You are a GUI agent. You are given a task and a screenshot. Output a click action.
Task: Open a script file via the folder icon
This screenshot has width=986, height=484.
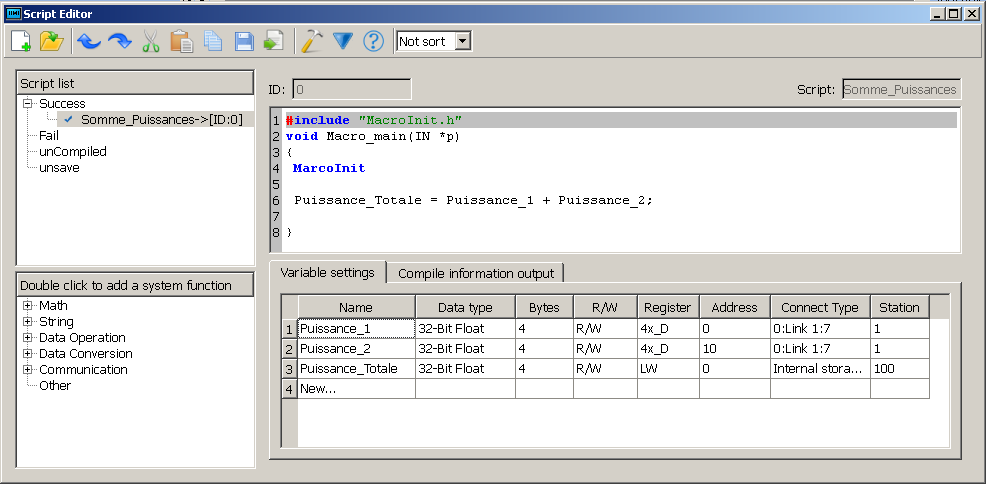pyautogui.click(x=52, y=41)
